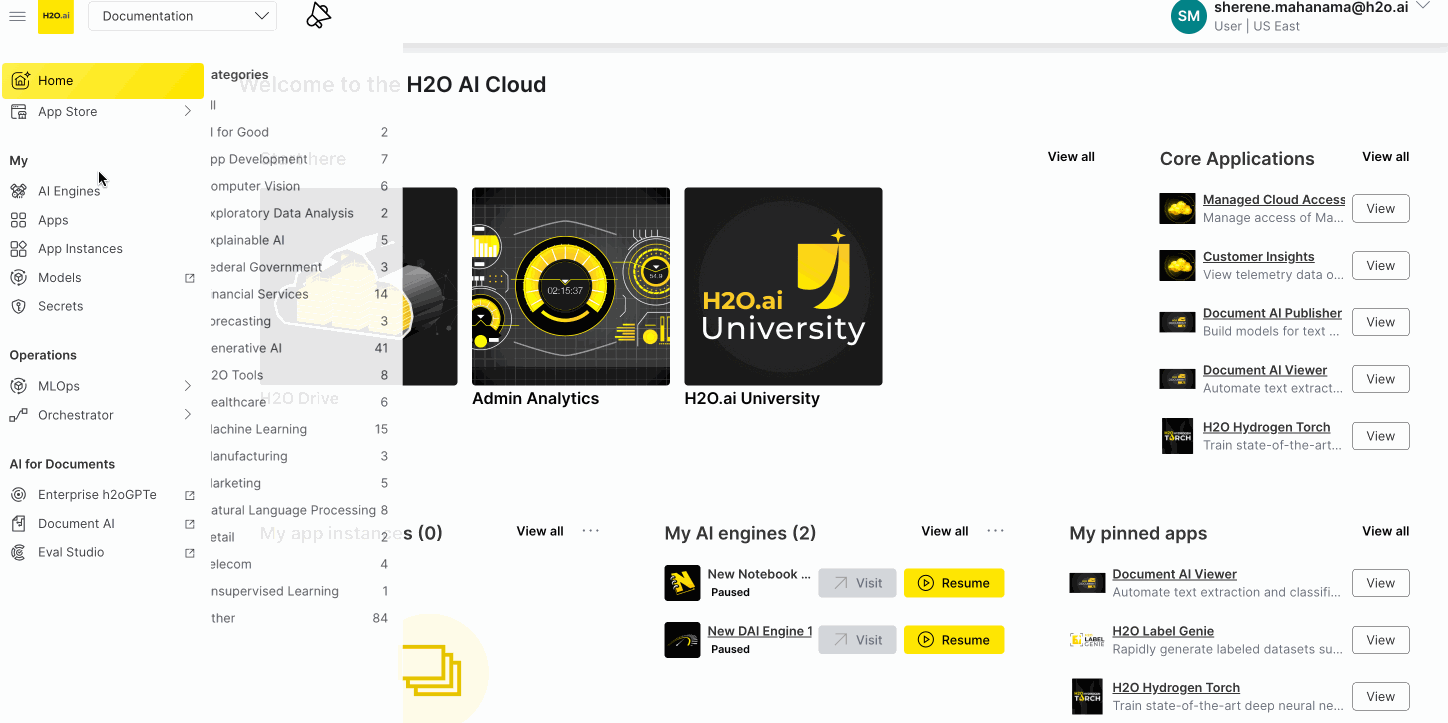The image size is (1448, 723).
Task: Click the Orchestrator sidebar icon
Action: pos(19,415)
